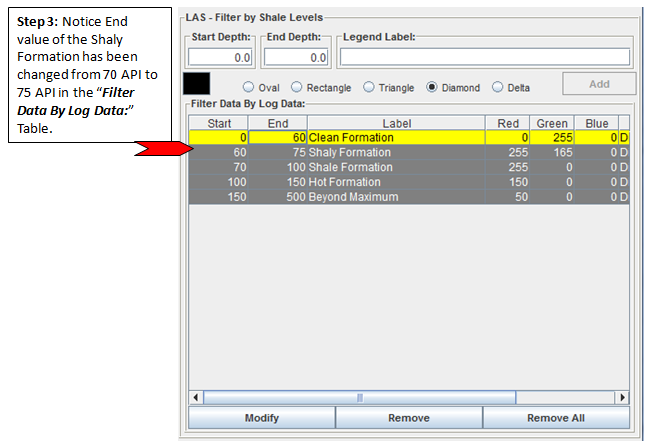Click the horizontal scrollbar left arrow
The image size is (651, 446).
pos(196,397)
